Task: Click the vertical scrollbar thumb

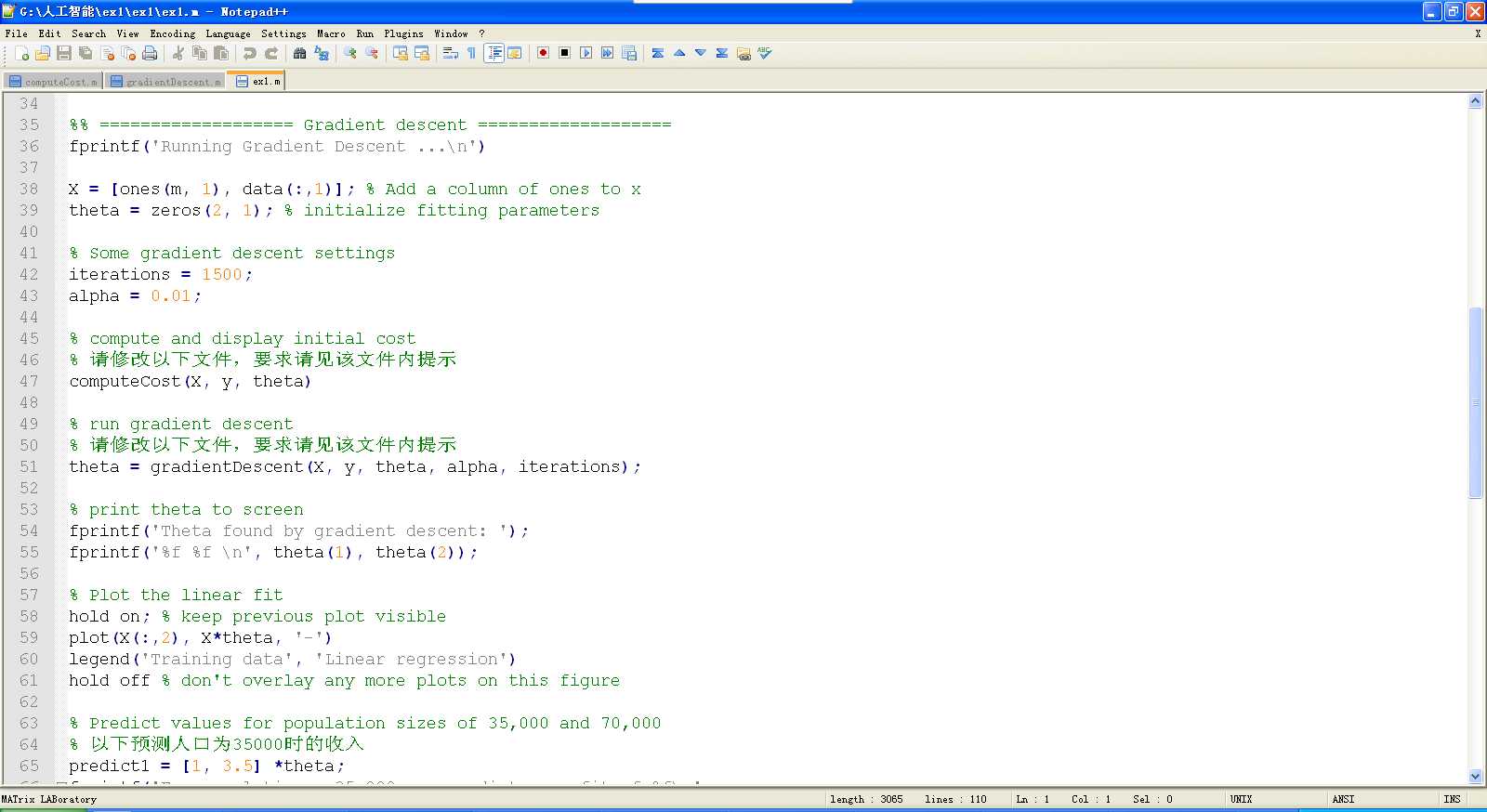Action: click(x=1475, y=402)
